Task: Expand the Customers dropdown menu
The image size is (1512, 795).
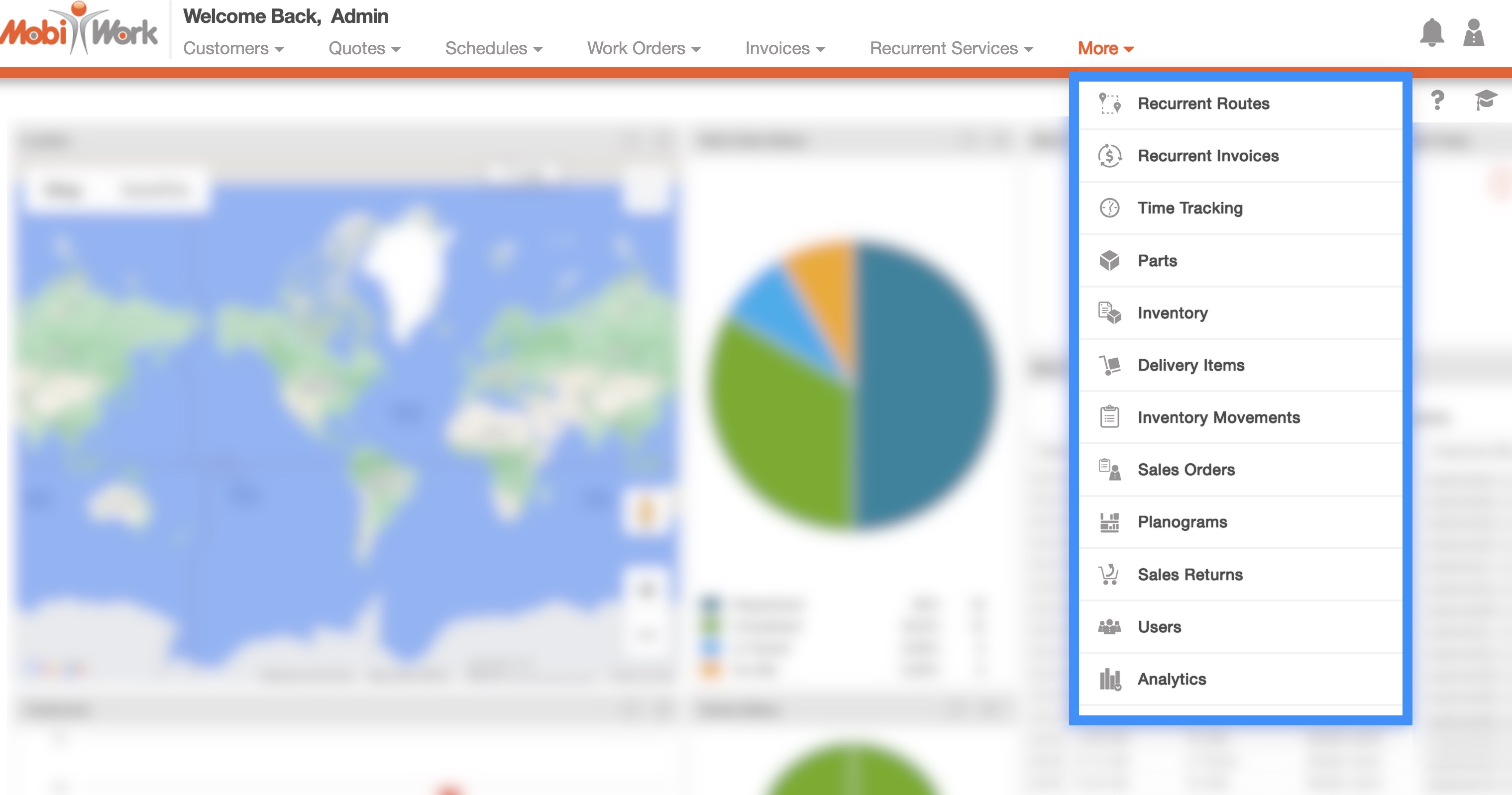Action: pos(233,49)
